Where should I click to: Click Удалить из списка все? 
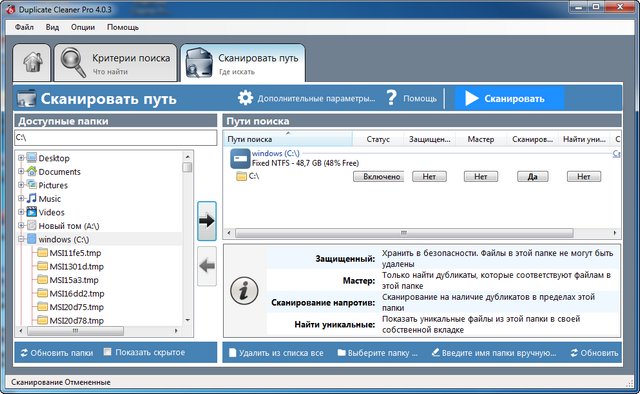276,353
